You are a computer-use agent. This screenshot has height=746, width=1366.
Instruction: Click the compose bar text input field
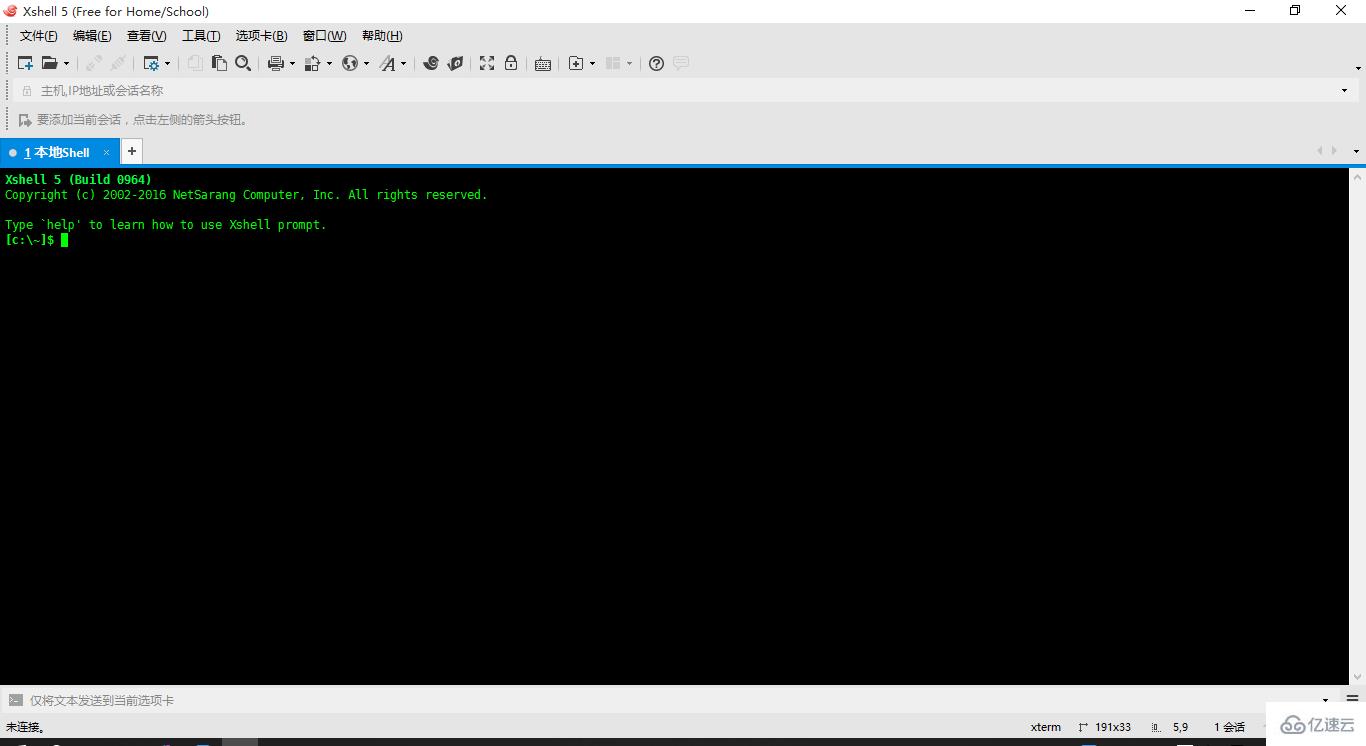[670, 701]
